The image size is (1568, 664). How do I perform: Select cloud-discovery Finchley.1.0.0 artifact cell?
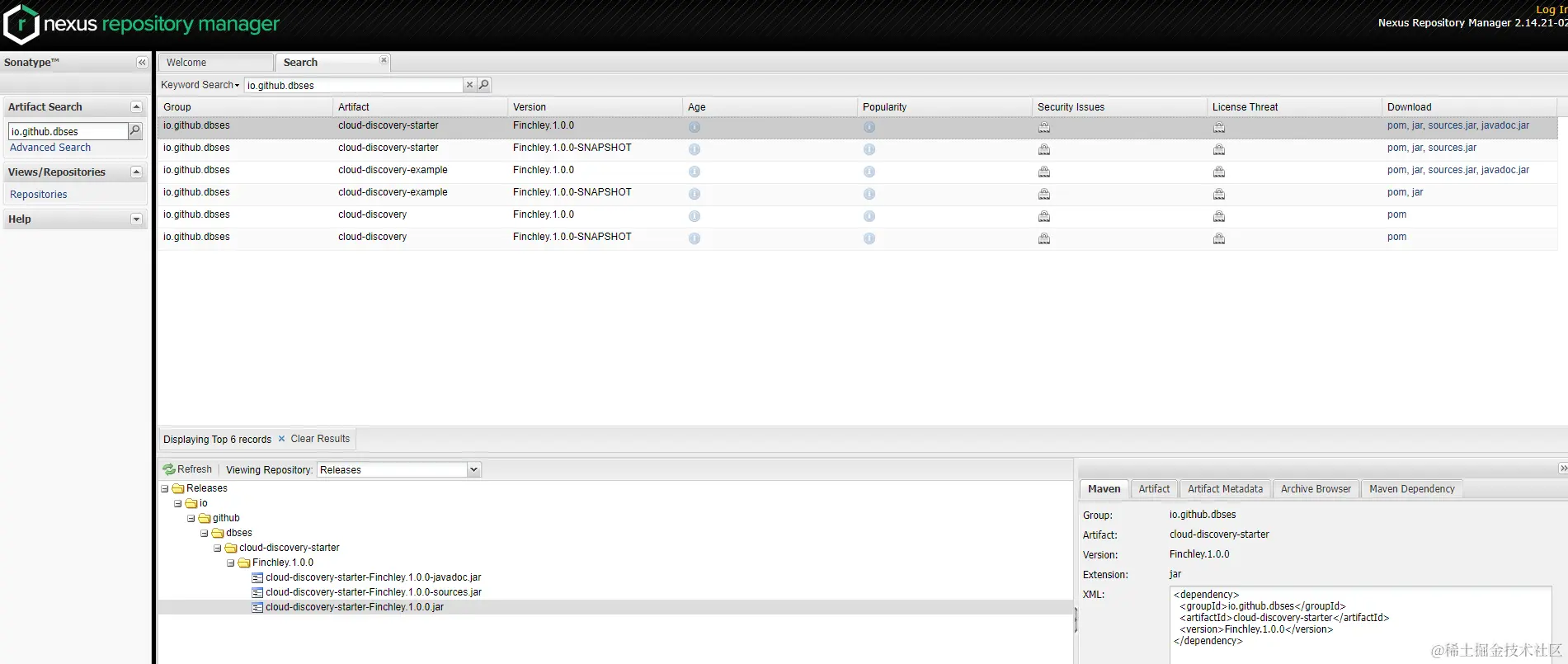click(372, 214)
